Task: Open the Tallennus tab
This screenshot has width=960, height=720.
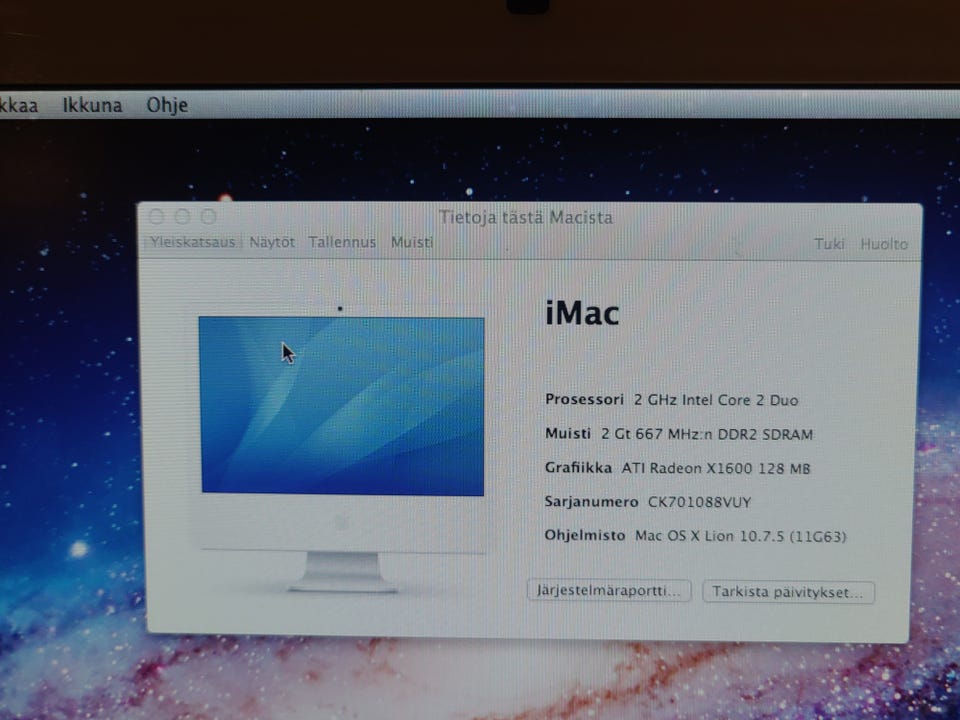Action: click(x=342, y=242)
